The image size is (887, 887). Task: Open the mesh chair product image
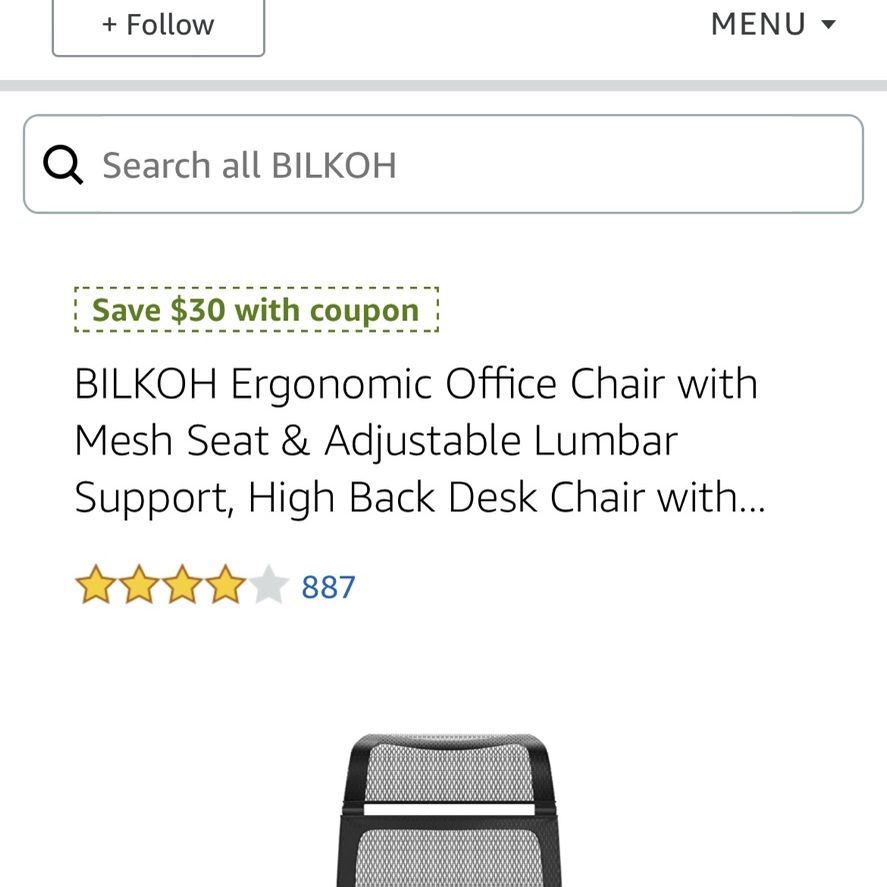click(x=450, y=810)
